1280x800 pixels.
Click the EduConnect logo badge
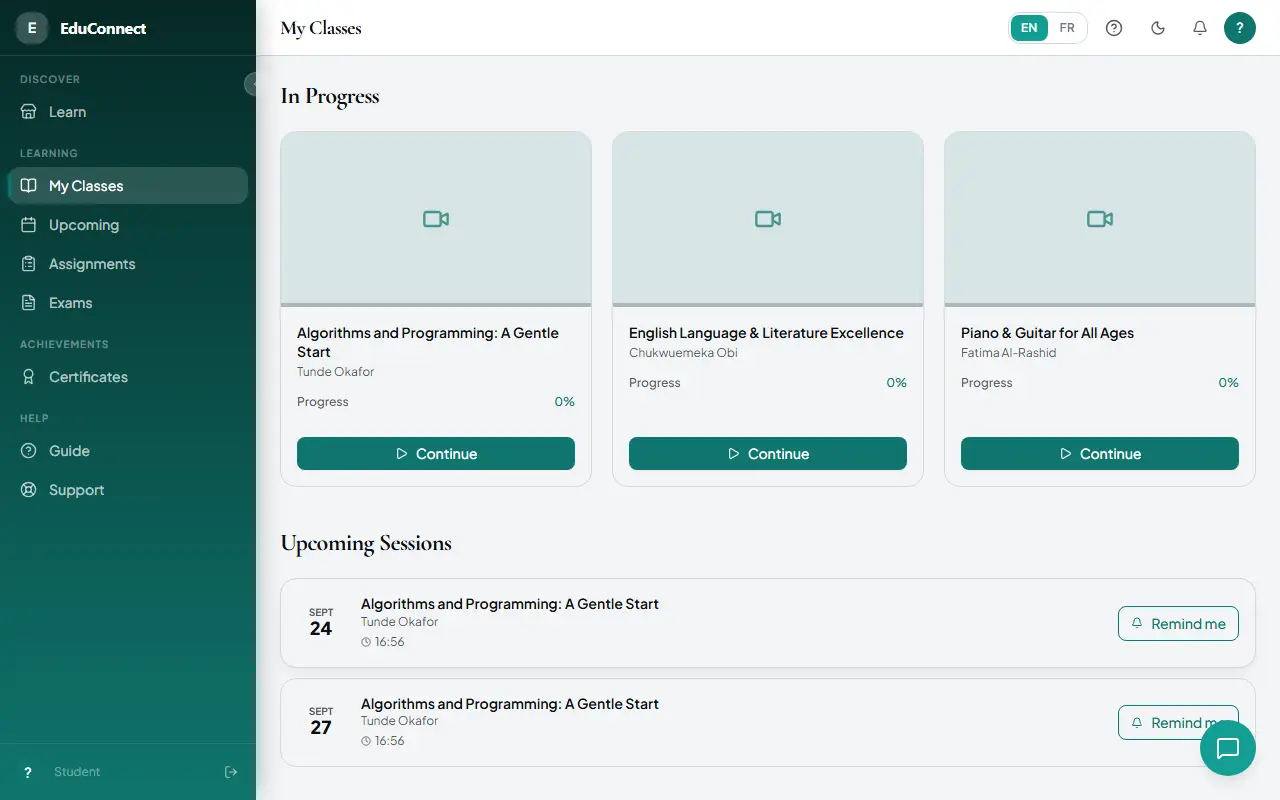(32, 28)
